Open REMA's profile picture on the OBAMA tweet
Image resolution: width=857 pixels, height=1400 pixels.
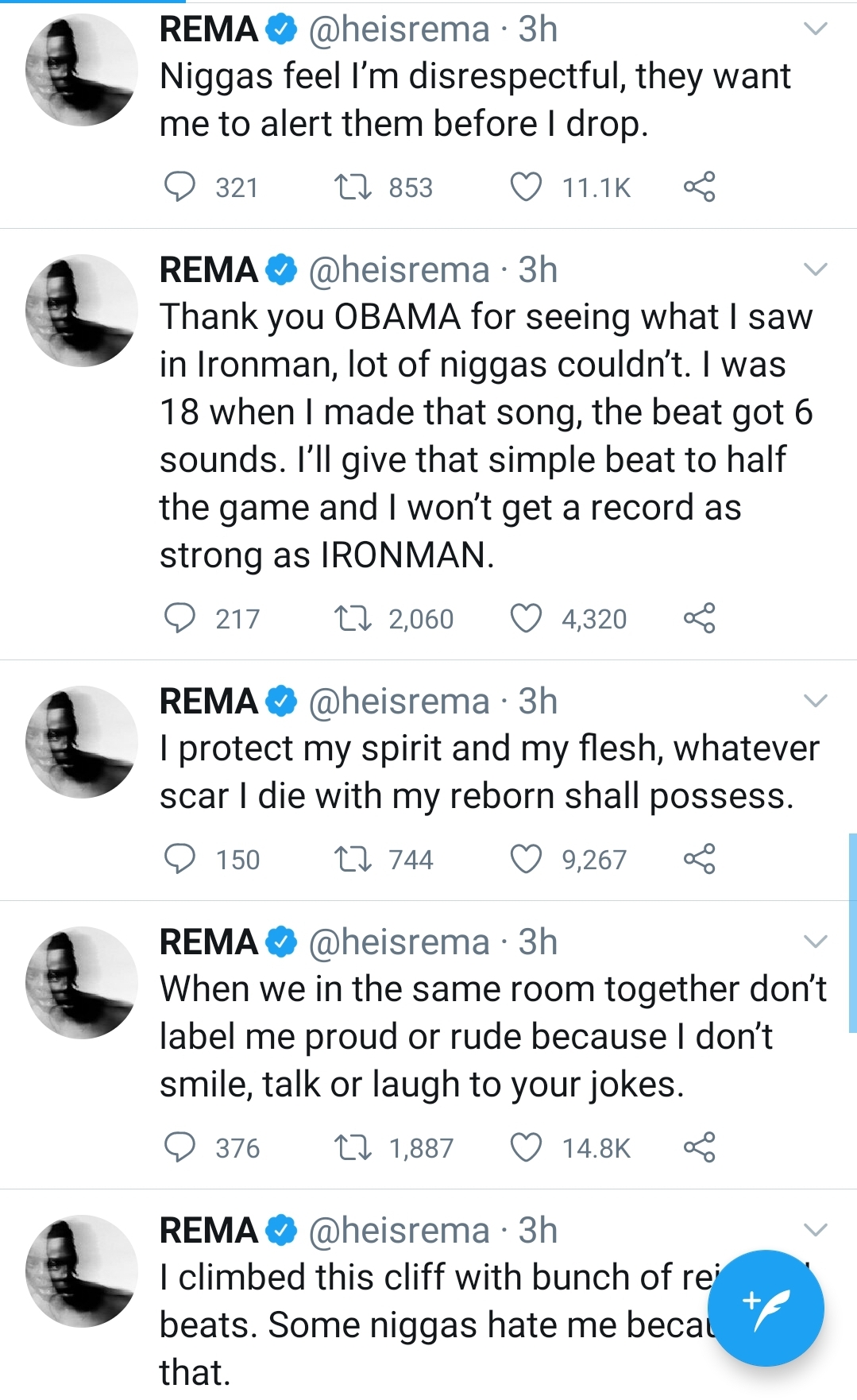(82, 311)
